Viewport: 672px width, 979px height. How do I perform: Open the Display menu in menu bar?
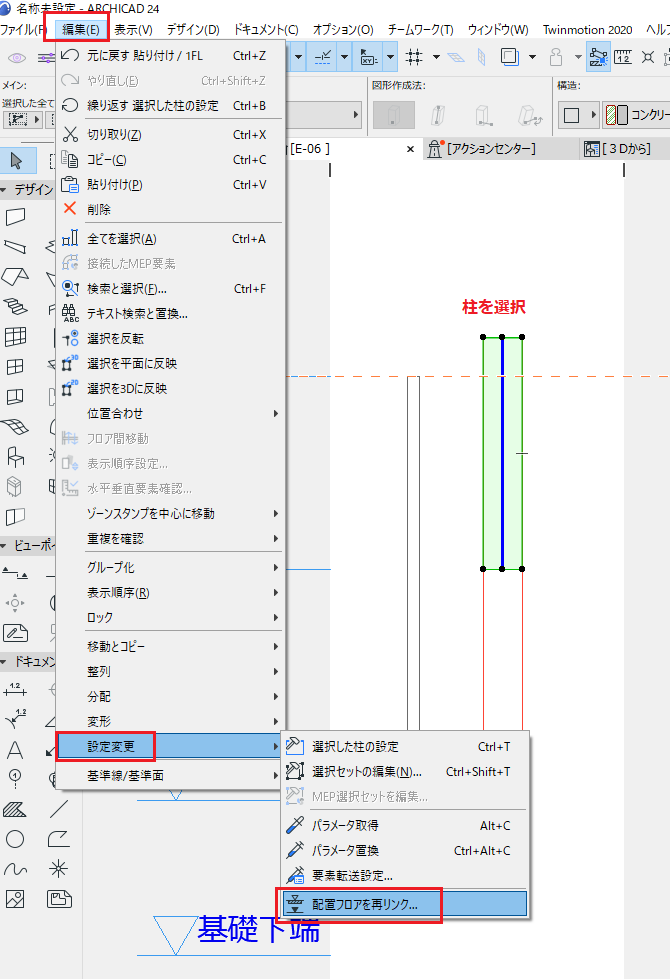[133, 29]
